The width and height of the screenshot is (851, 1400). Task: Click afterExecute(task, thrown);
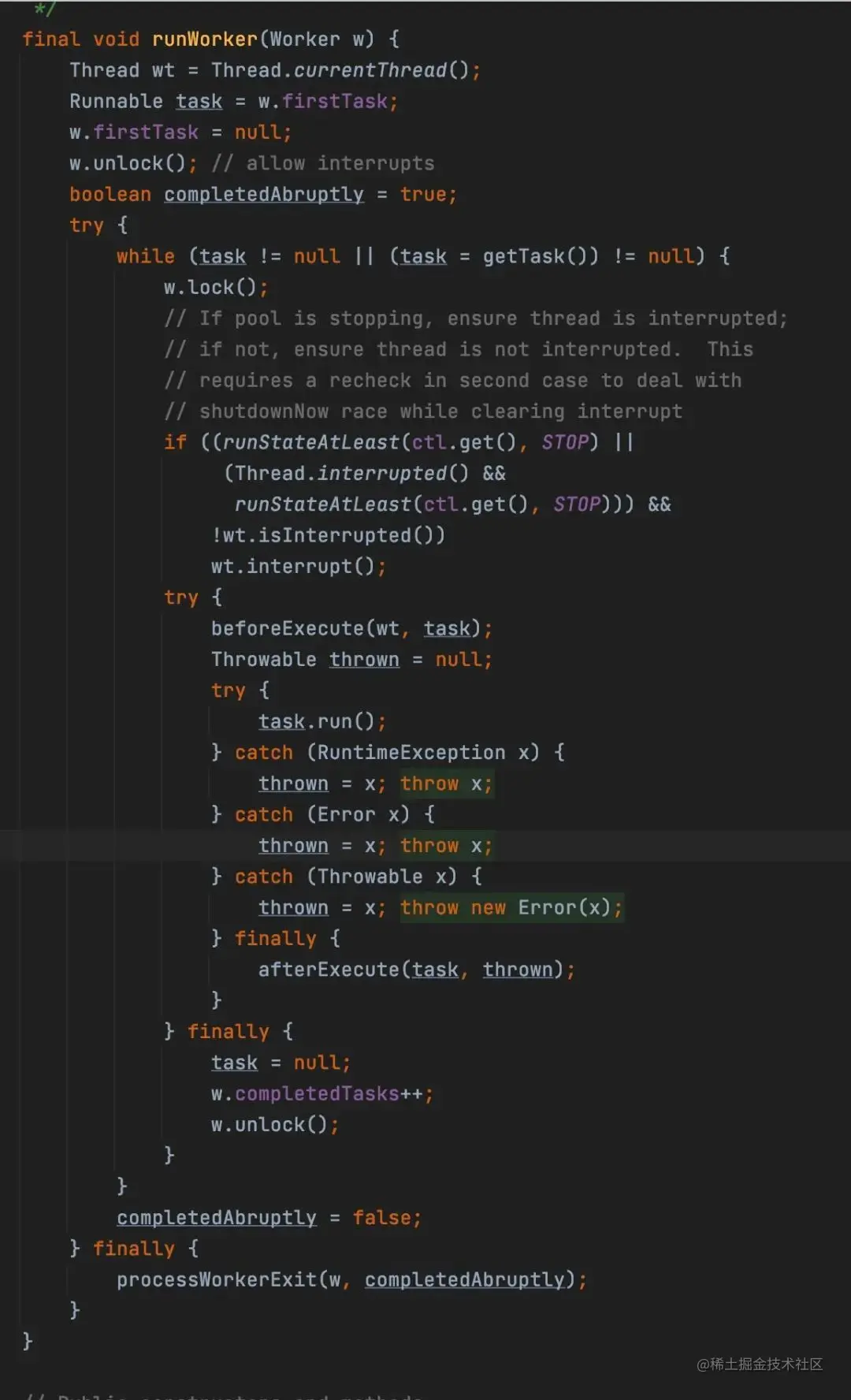(417, 970)
